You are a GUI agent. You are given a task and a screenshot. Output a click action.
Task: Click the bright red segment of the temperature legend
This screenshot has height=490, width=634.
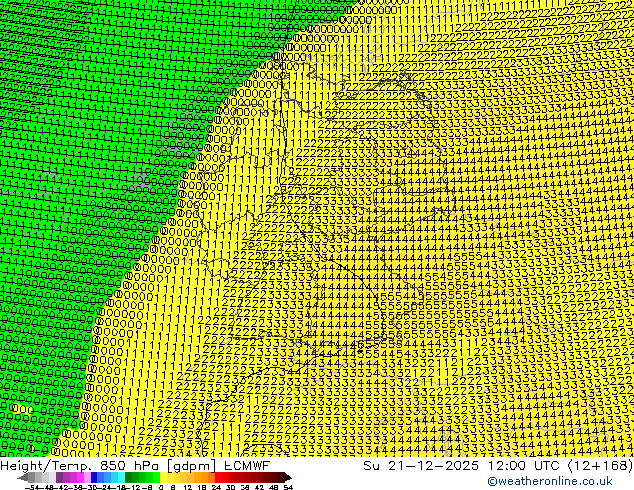218,478
